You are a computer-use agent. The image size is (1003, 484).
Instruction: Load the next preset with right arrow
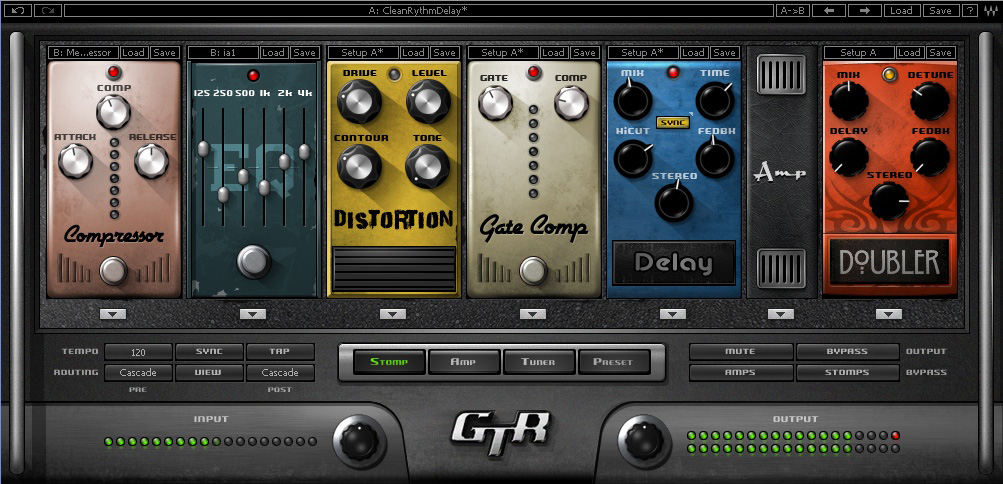pos(864,10)
